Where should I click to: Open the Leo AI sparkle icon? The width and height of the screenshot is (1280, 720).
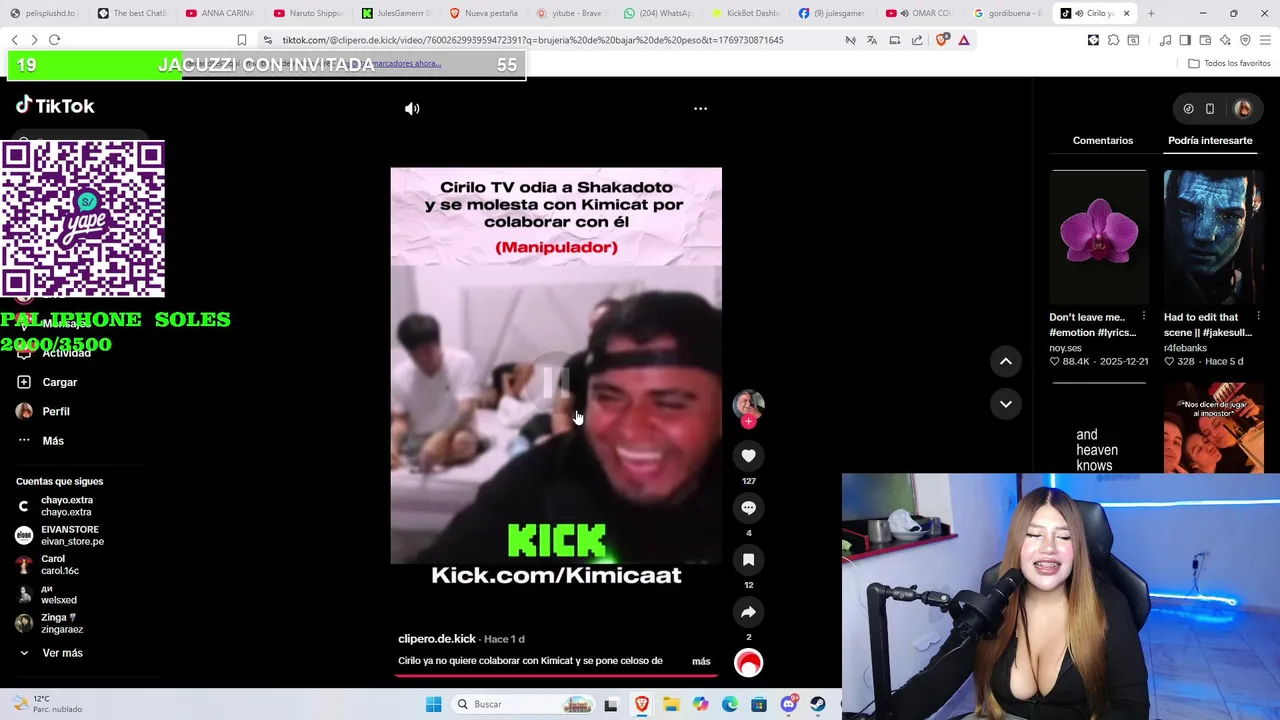click(1225, 40)
